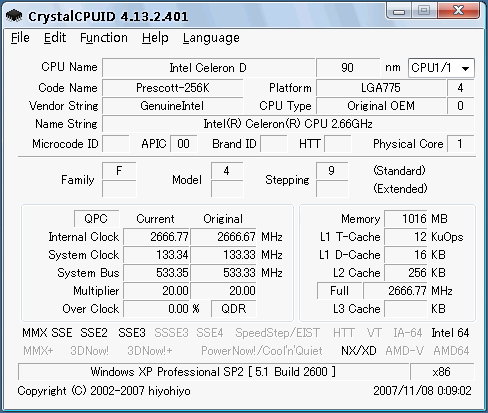The image size is (488, 413).
Task: Close the CrystalCPUID window
Action: tap(458, 11)
